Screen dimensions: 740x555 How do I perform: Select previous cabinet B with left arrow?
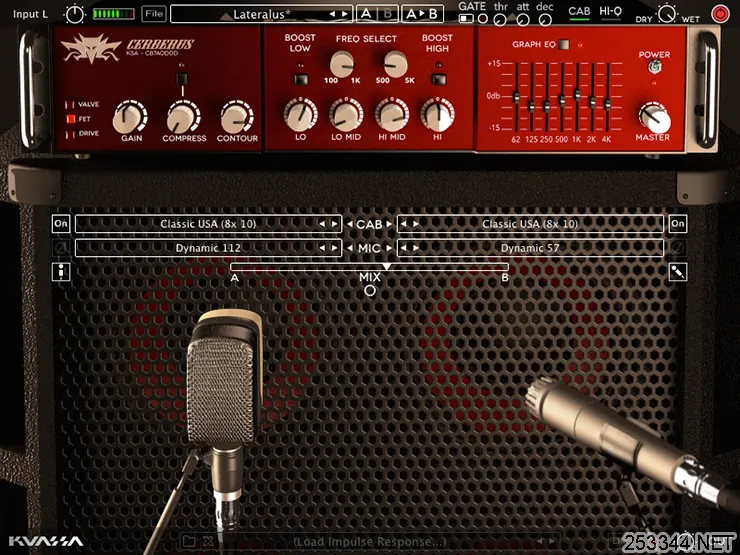point(404,224)
